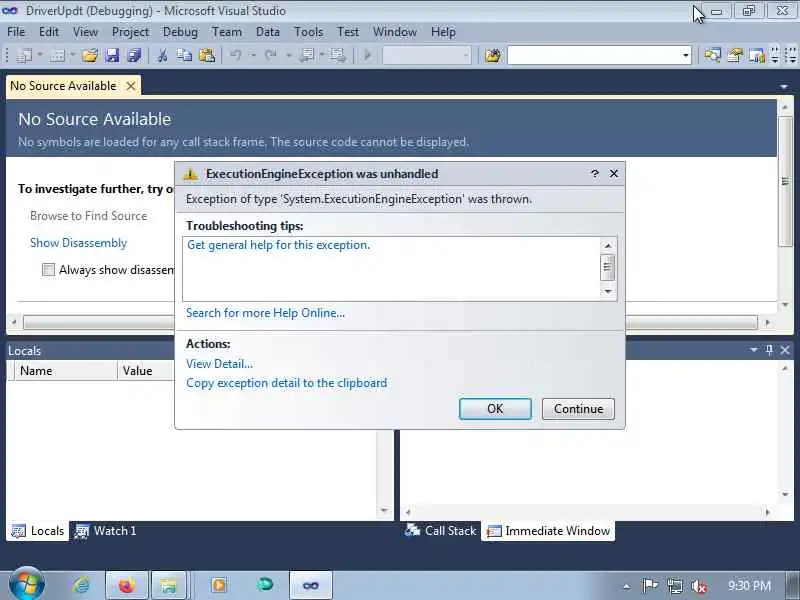Switch to the Watch 1 tab
The height and width of the screenshot is (600, 800).
click(106, 531)
